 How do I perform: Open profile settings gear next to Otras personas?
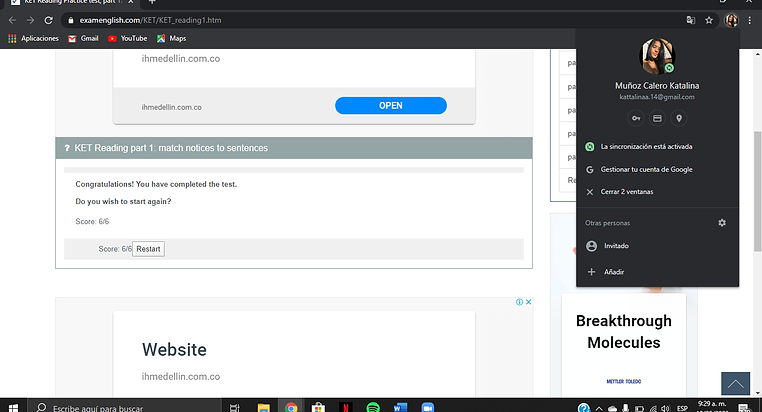[x=722, y=223]
